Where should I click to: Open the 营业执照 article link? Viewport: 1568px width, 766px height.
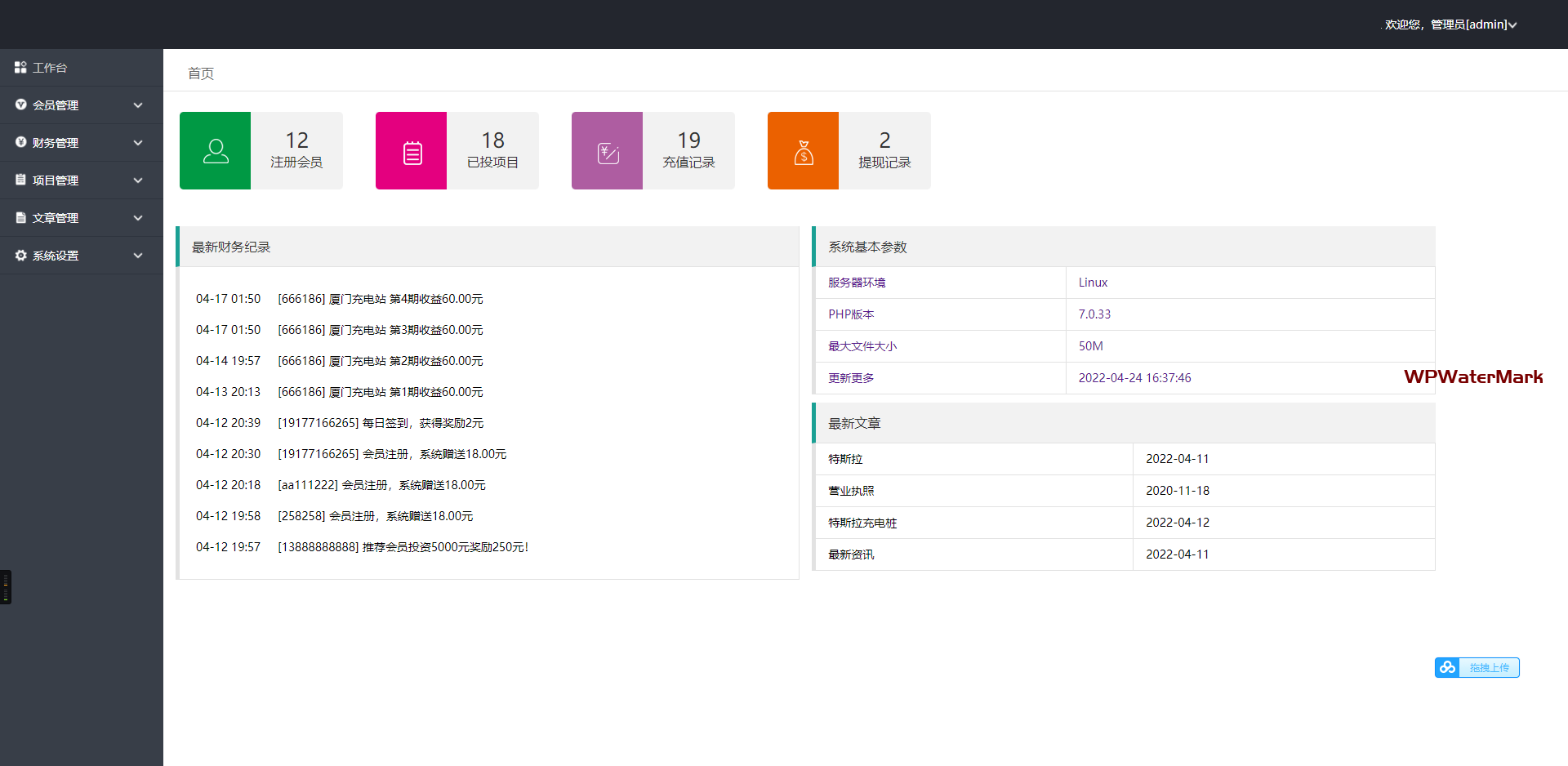point(851,491)
